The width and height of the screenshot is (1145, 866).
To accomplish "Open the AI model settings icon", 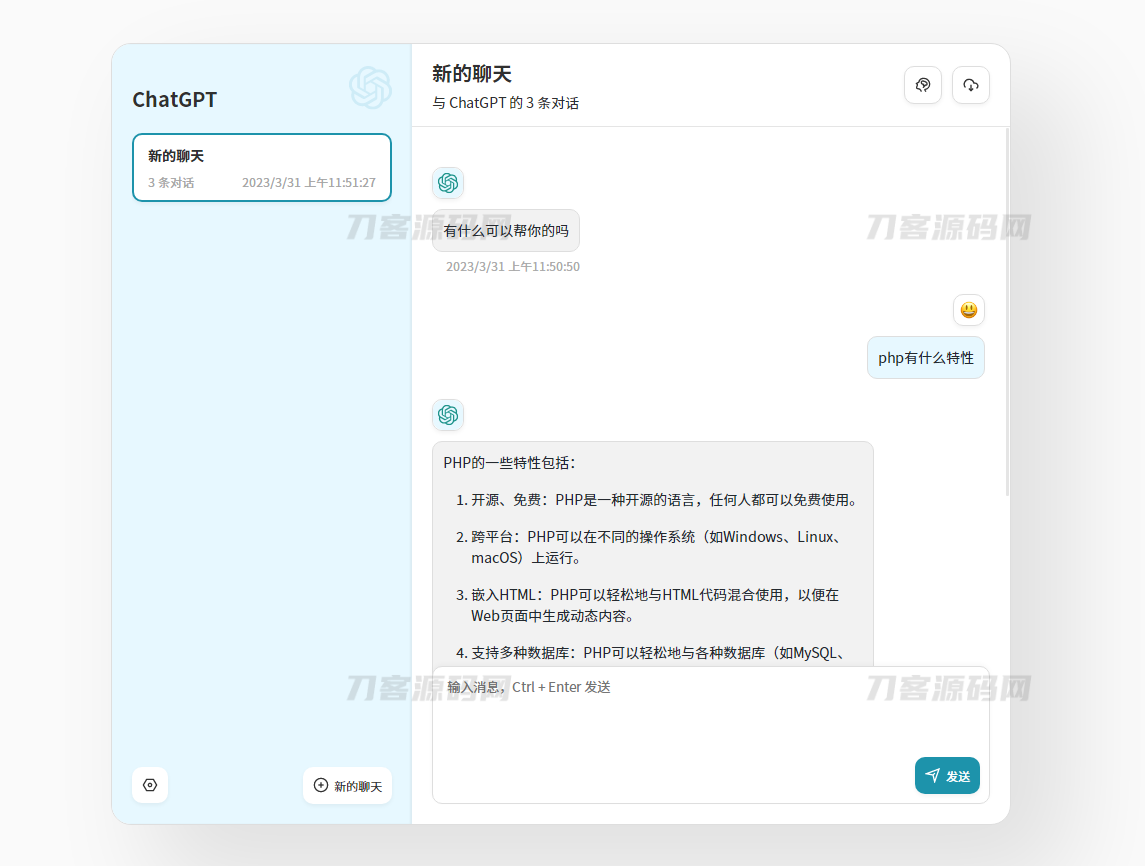I will click(923, 85).
